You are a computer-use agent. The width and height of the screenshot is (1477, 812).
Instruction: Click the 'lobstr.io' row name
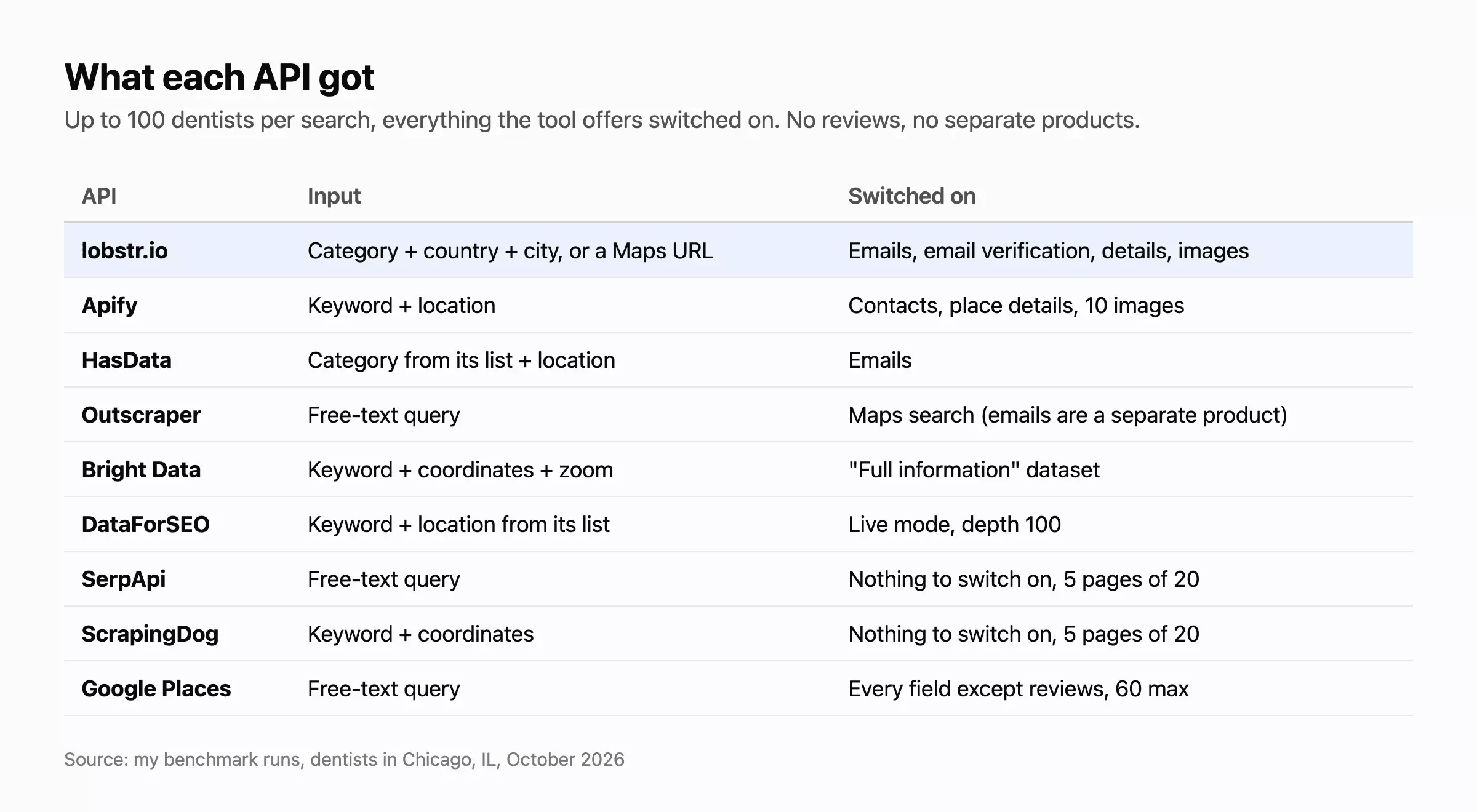pyautogui.click(x=125, y=250)
